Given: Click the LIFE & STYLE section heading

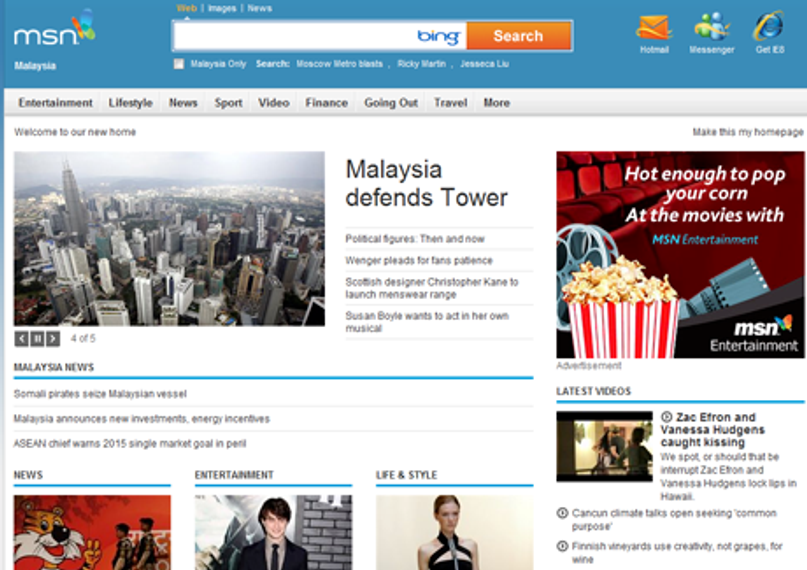Looking at the screenshot, I should (x=407, y=475).
